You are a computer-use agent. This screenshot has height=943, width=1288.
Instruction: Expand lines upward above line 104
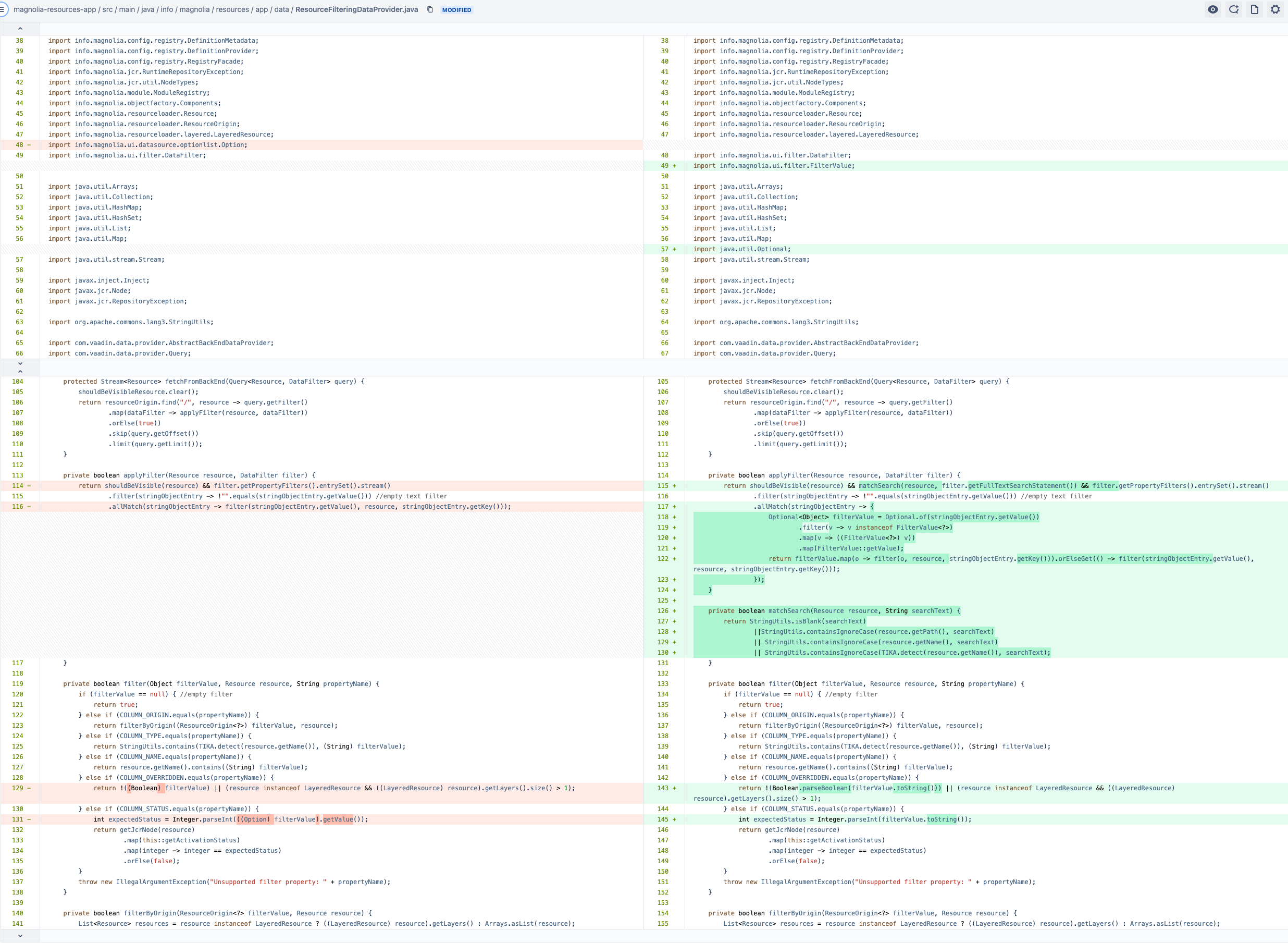(x=20, y=372)
